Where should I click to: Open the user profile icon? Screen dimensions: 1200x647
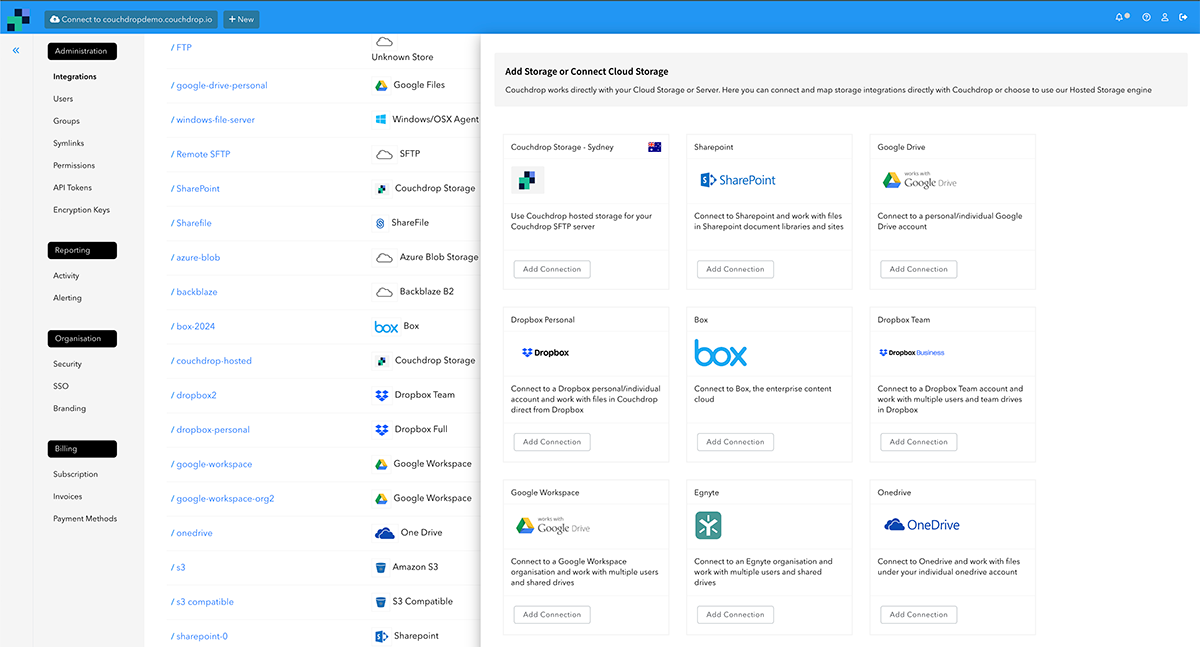pos(1164,18)
